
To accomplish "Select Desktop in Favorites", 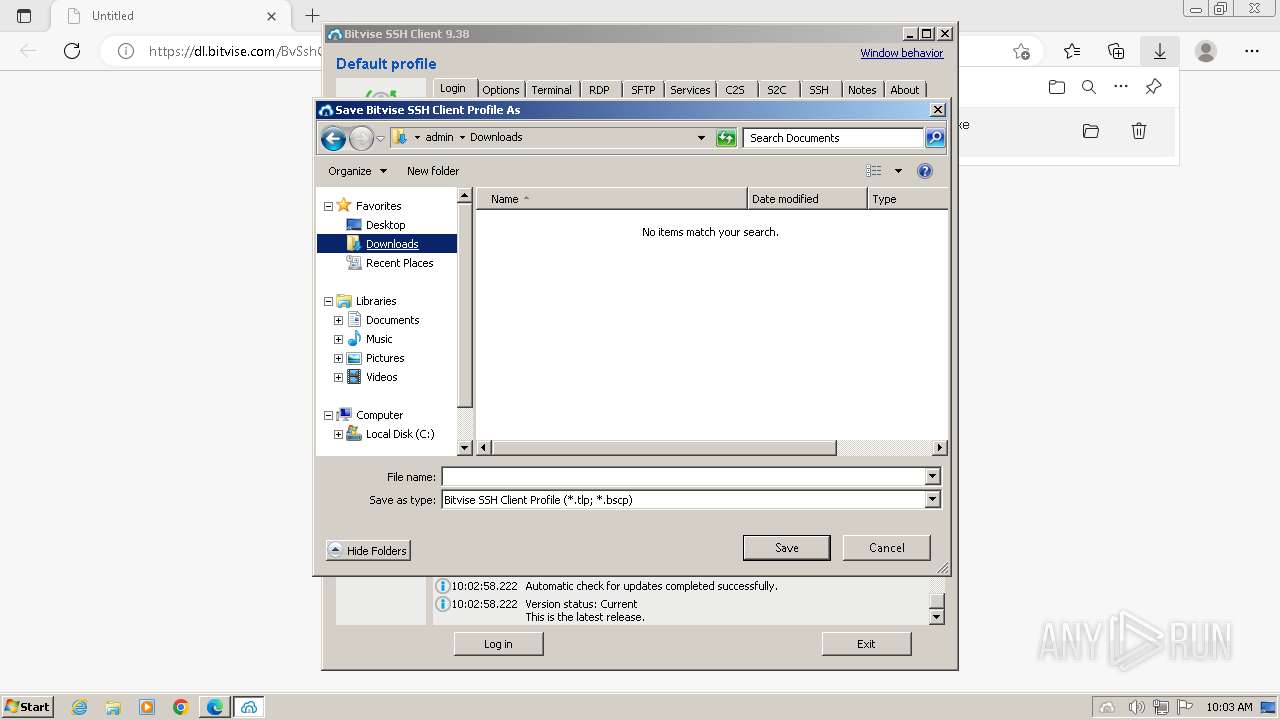I will [x=385, y=225].
